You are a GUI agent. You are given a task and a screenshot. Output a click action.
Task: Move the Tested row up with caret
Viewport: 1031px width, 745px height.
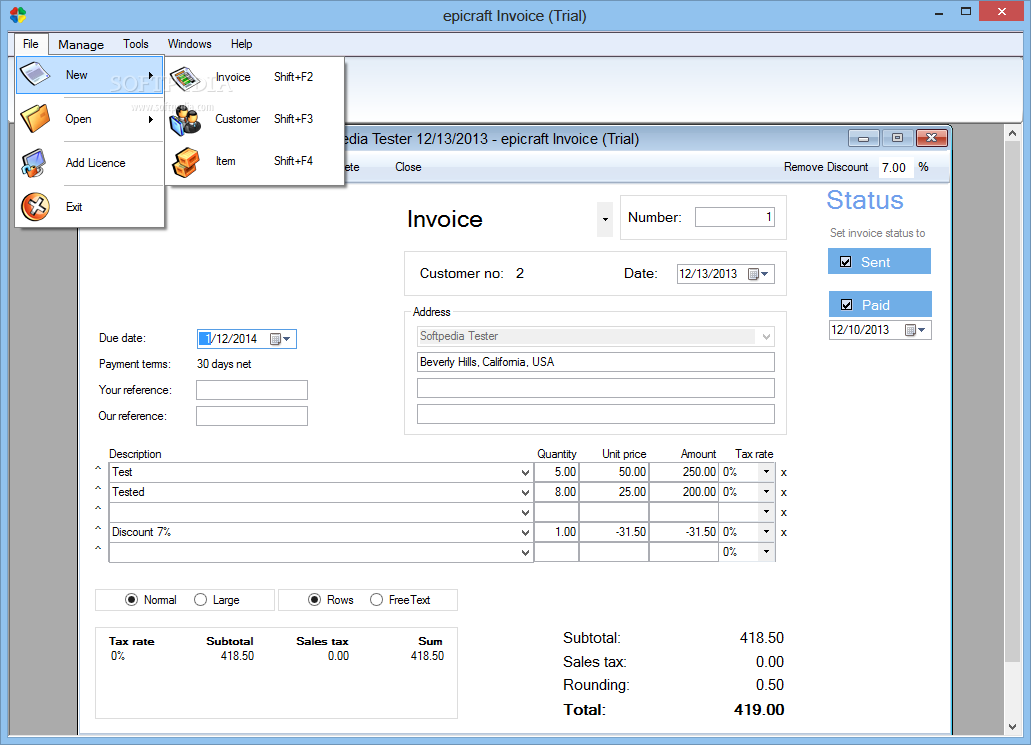tap(98, 489)
